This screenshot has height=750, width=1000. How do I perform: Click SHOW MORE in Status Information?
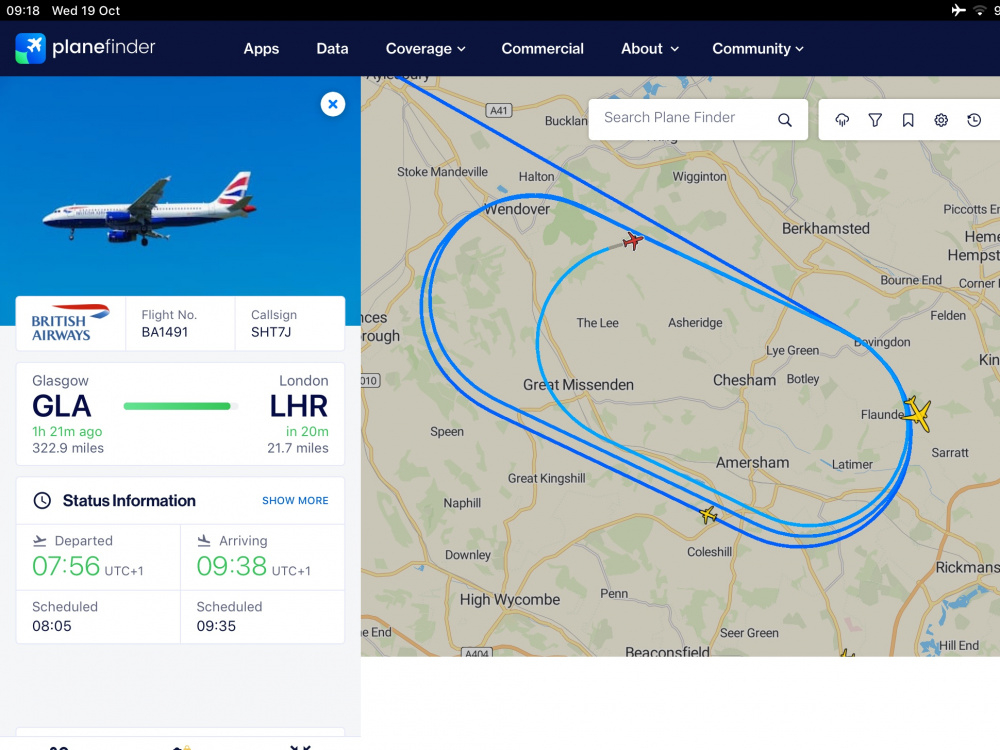(x=295, y=501)
